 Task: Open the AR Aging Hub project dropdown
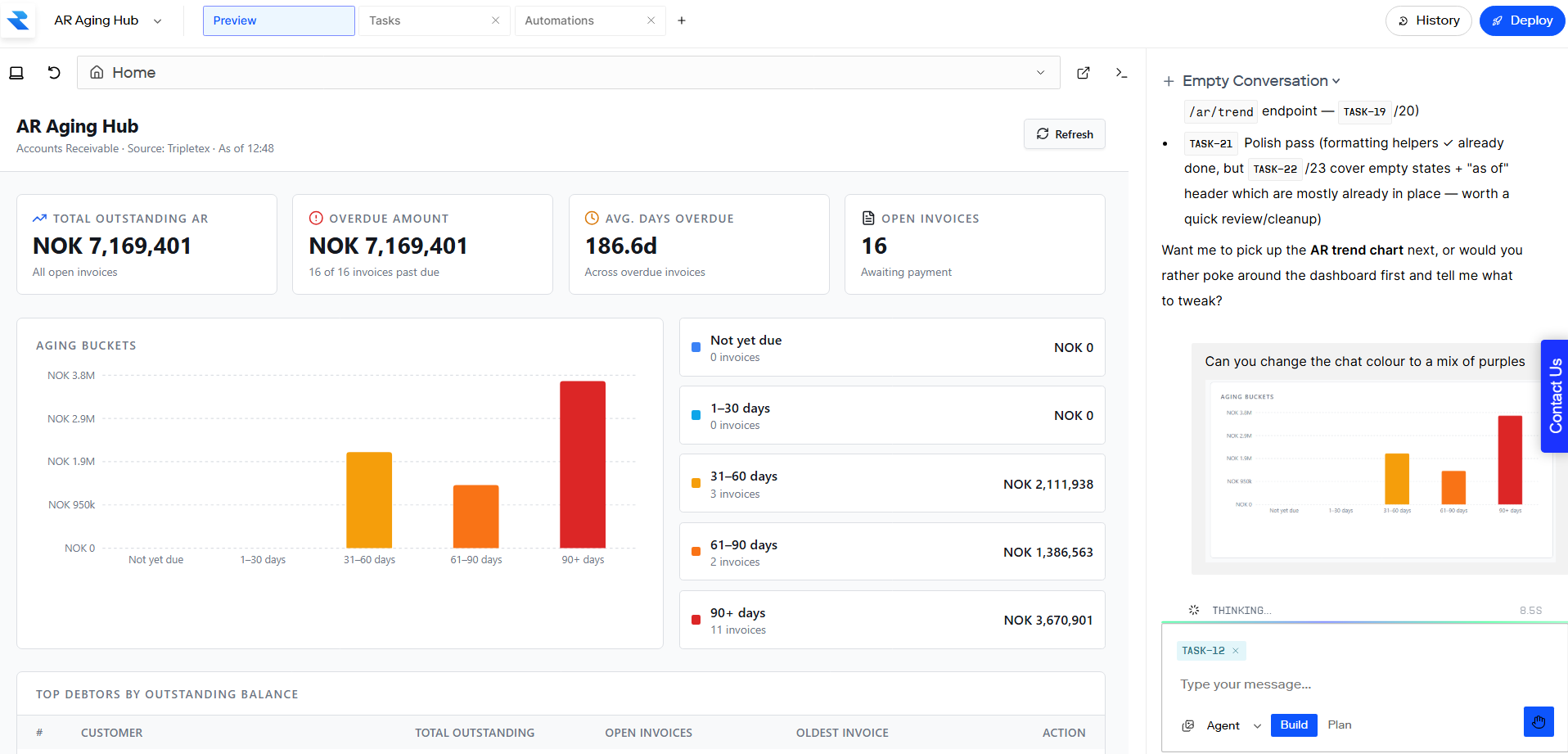(107, 20)
